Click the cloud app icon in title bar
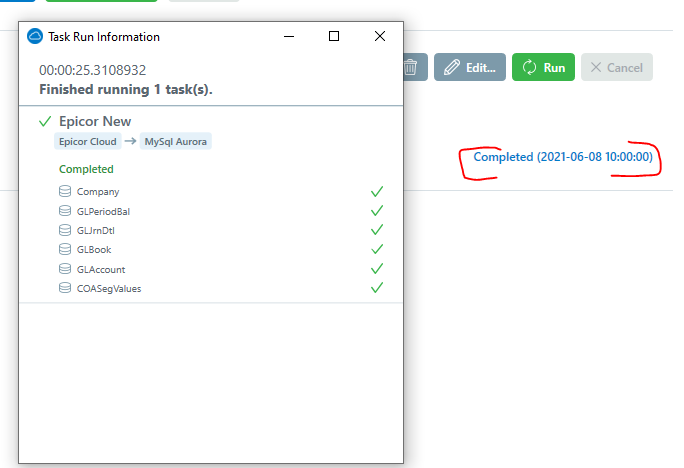The width and height of the screenshot is (684, 468). click(x=35, y=36)
